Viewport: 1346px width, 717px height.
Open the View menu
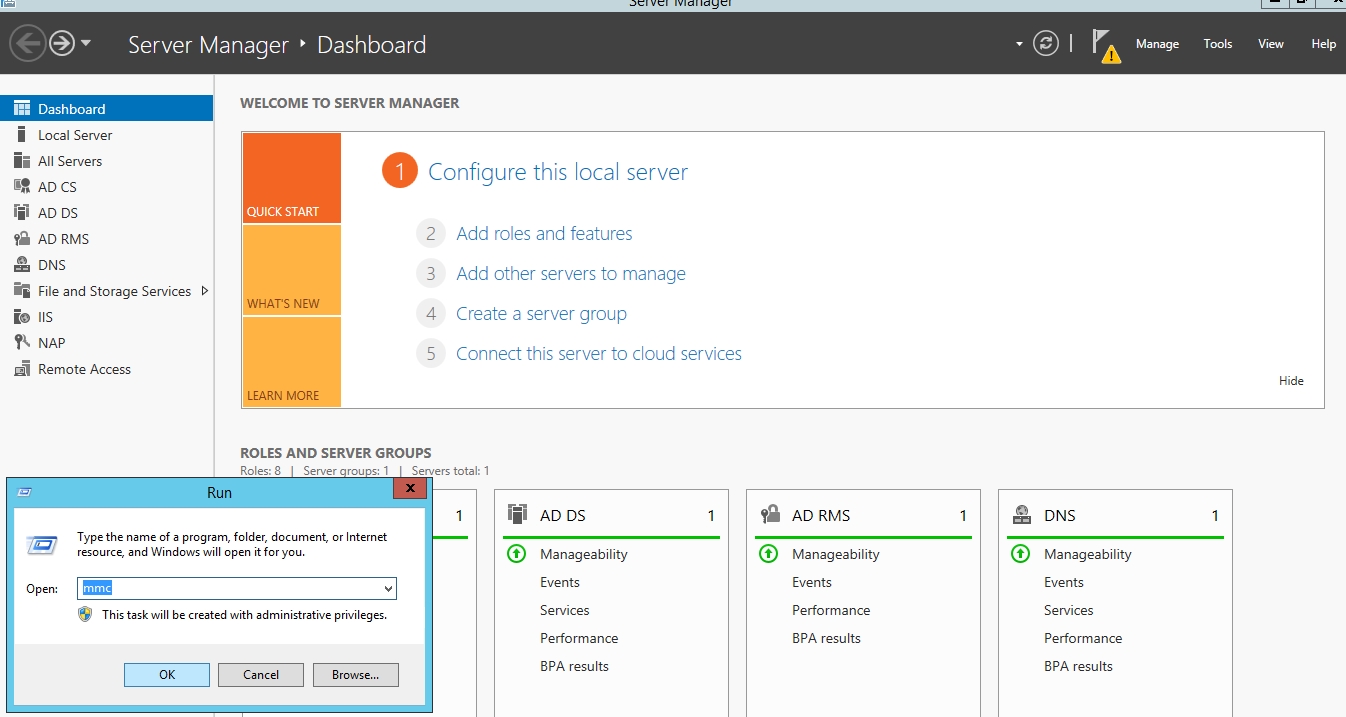(1271, 44)
